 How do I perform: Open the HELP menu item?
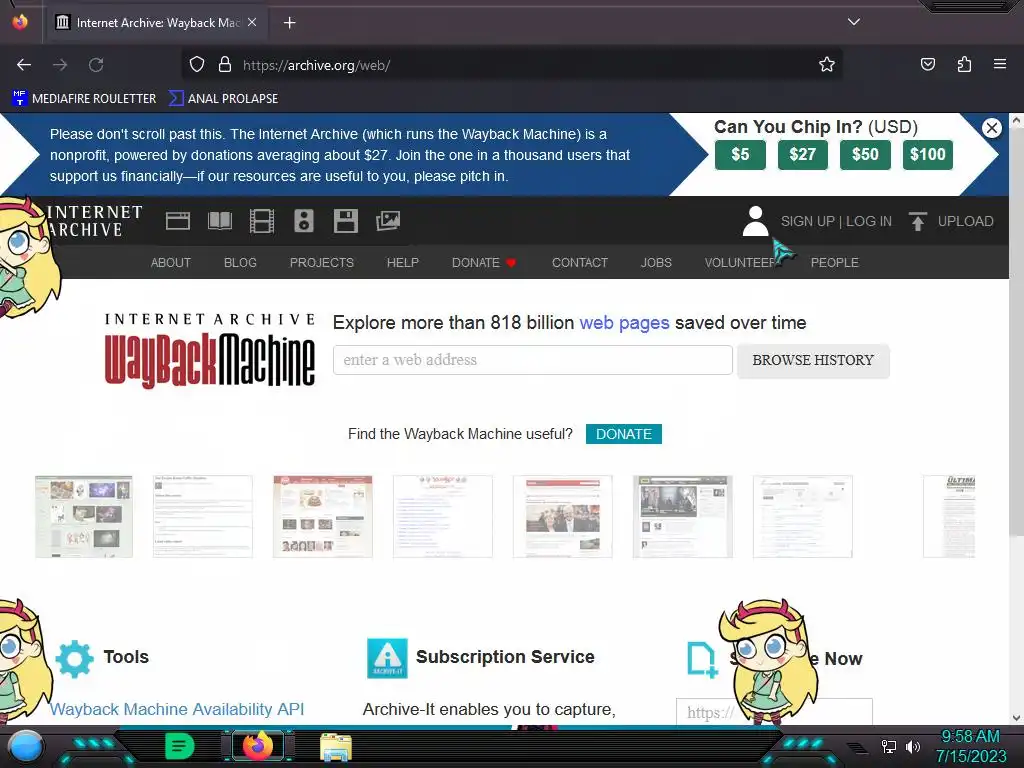402,263
